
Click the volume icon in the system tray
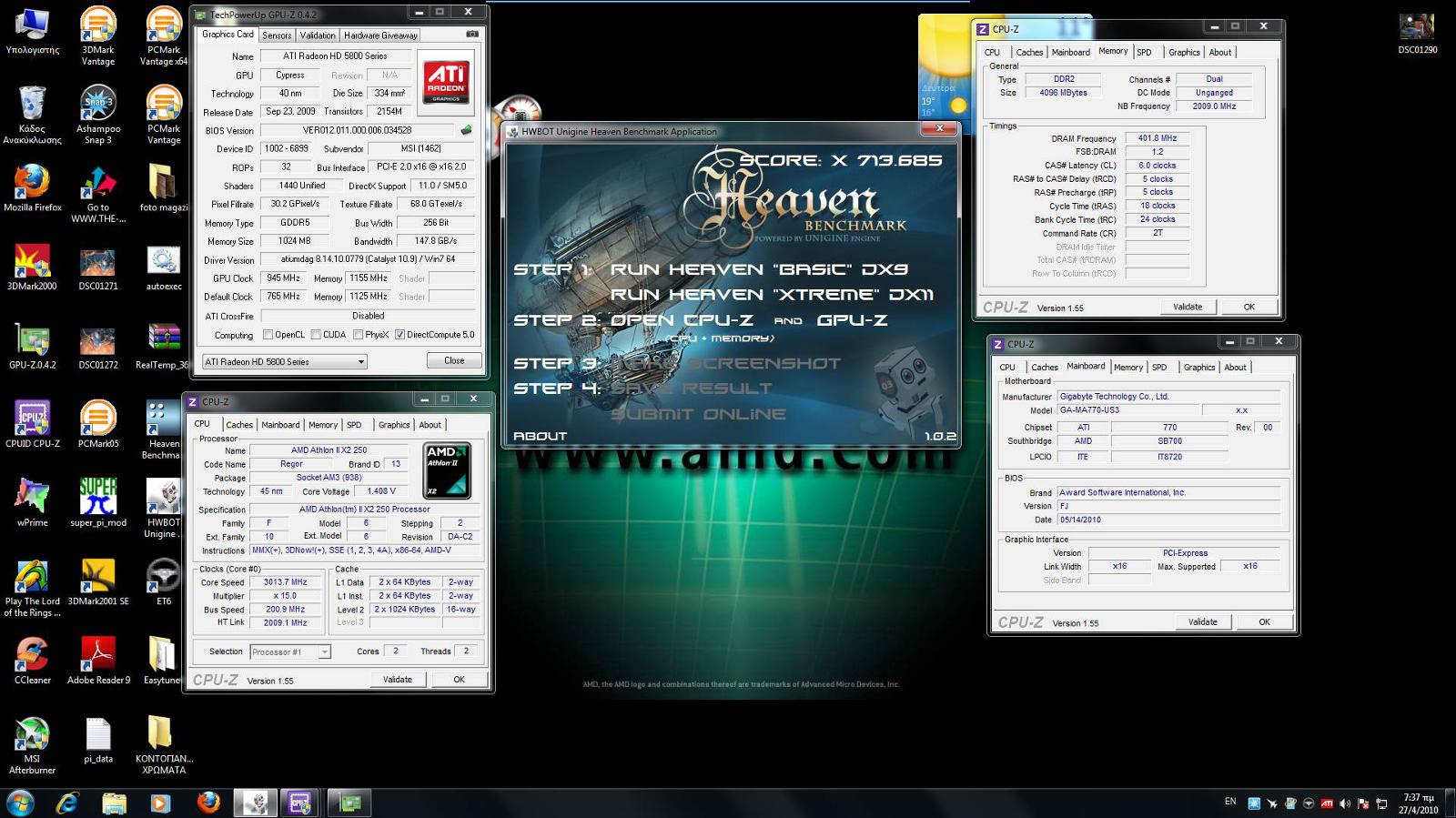[1345, 803]
